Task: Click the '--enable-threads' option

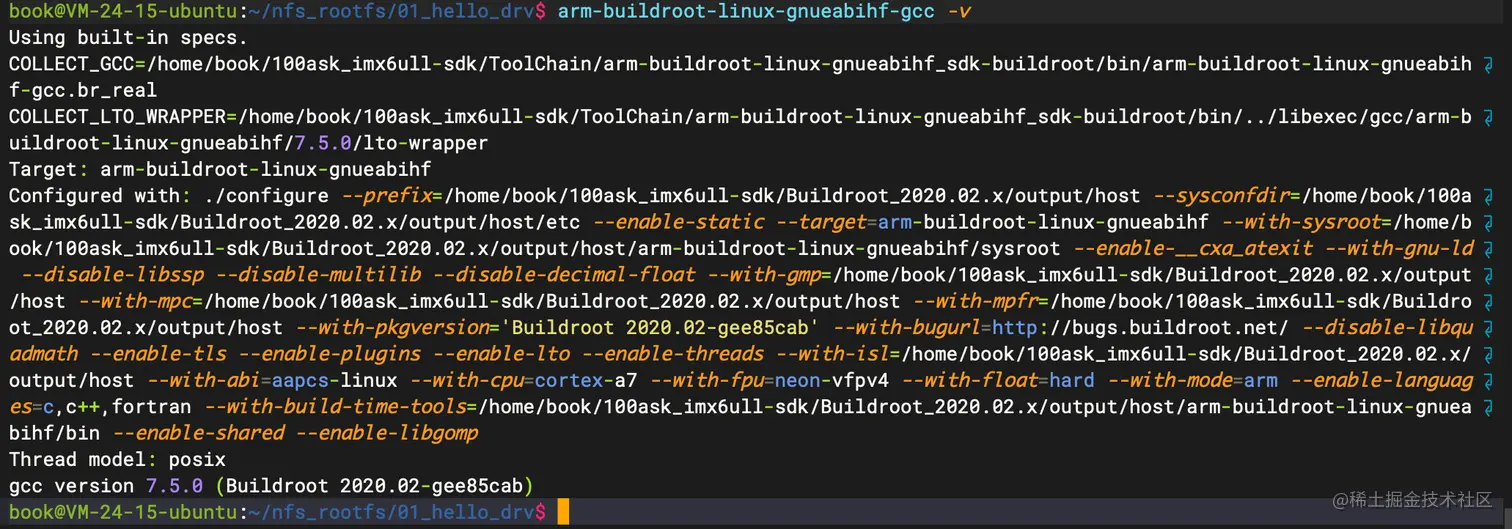Action: point(672,354)
